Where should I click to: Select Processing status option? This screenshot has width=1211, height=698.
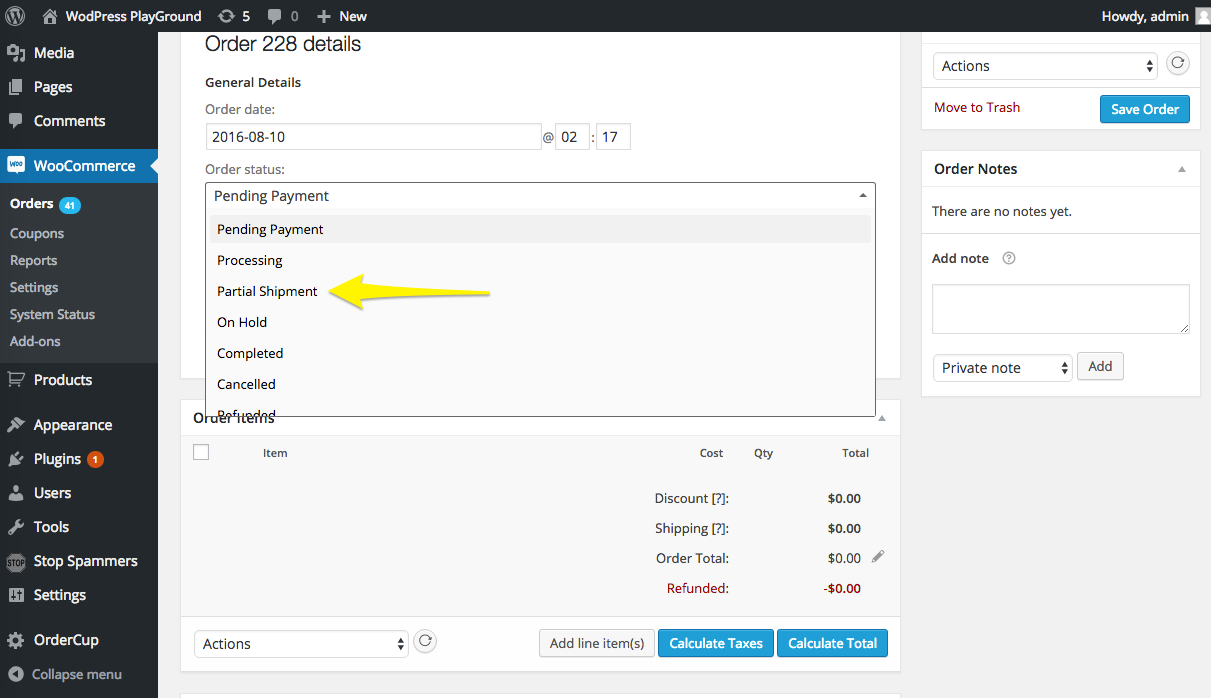pos(540,260)
